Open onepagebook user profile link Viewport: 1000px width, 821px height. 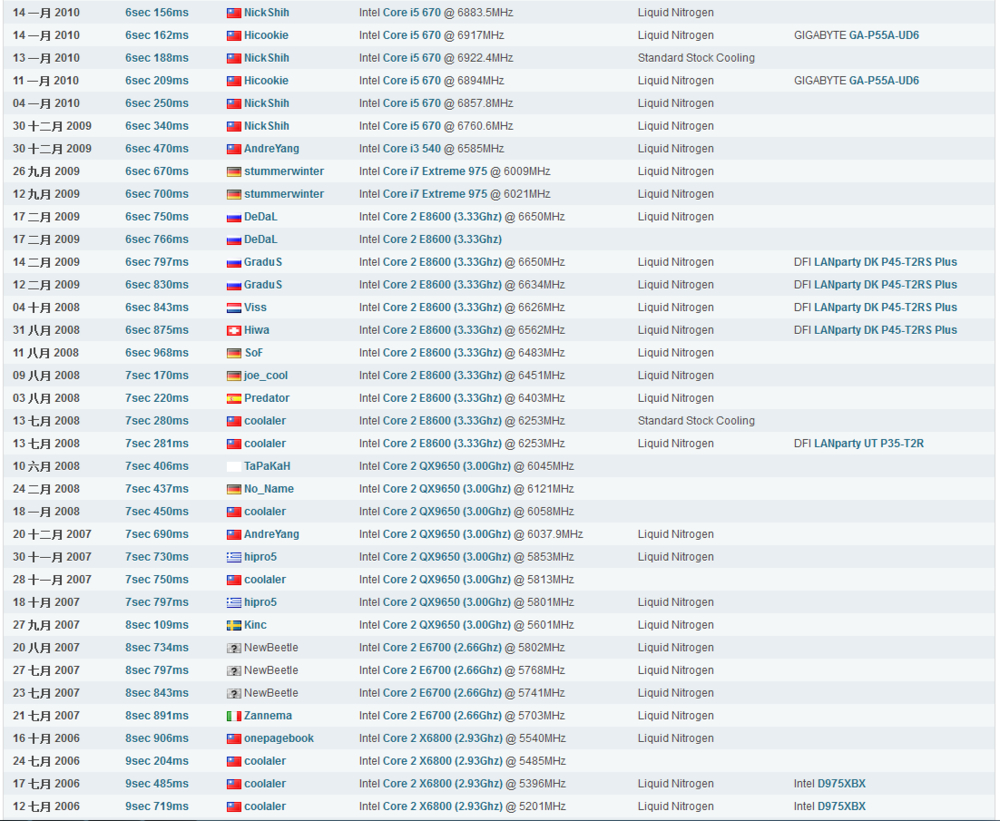click(279, 739)
